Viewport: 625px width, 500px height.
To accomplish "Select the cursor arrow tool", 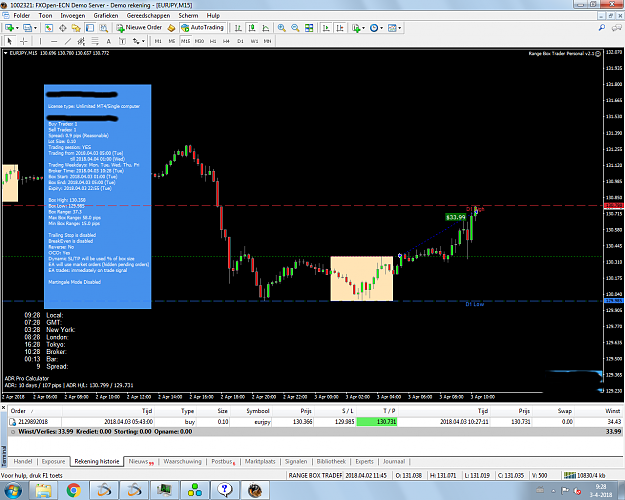I will [x=10, y=41].
